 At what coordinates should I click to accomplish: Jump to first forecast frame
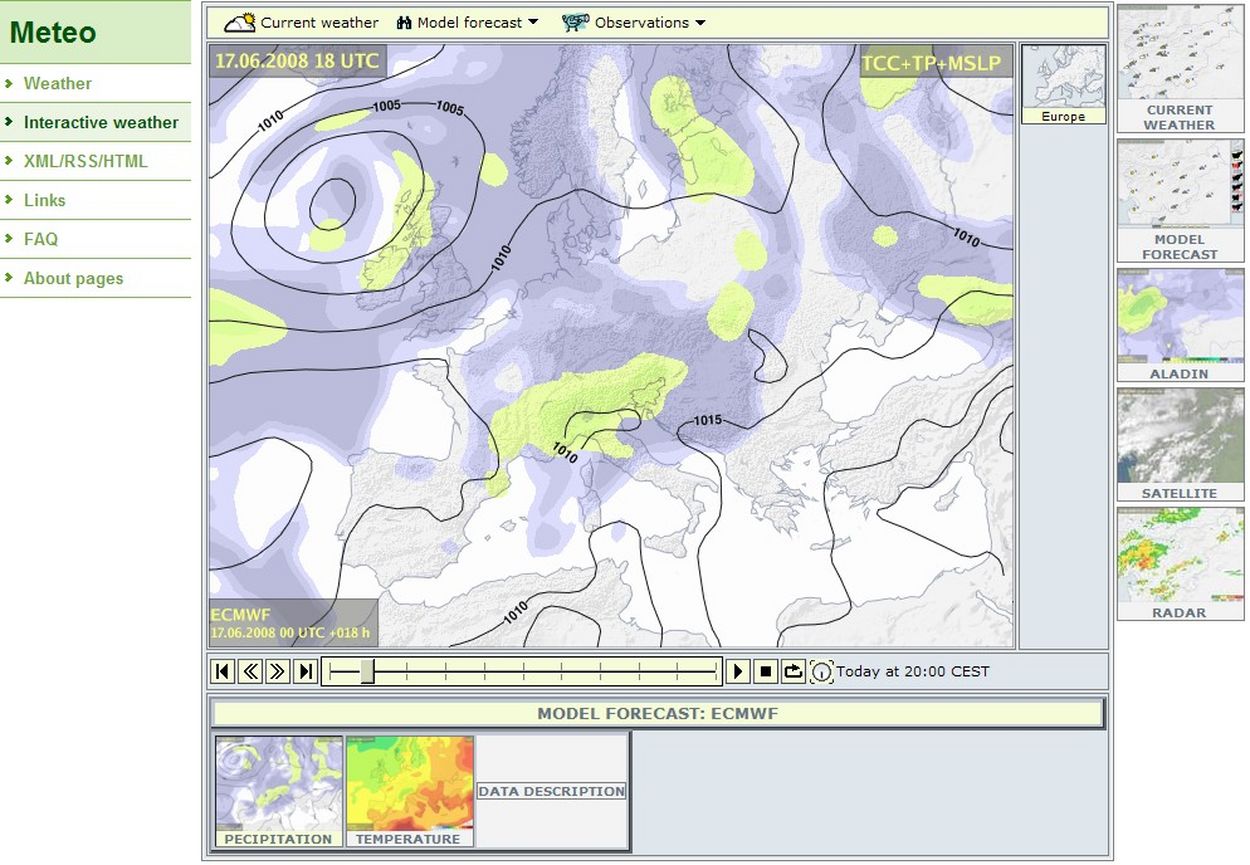tap(224, 671)
